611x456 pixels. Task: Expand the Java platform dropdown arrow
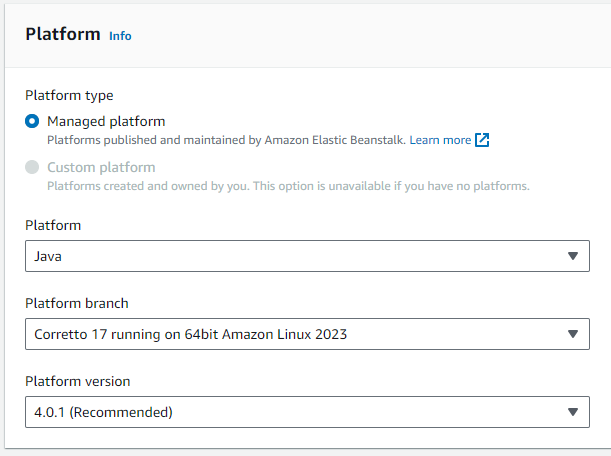point(572,256)
